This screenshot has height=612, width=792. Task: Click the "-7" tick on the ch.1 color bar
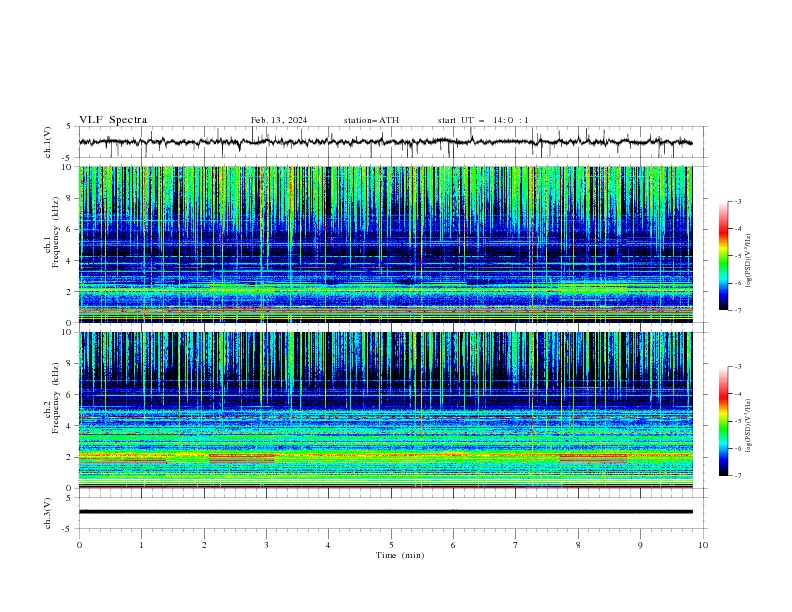pyautogui.click(x=737, y=310)
